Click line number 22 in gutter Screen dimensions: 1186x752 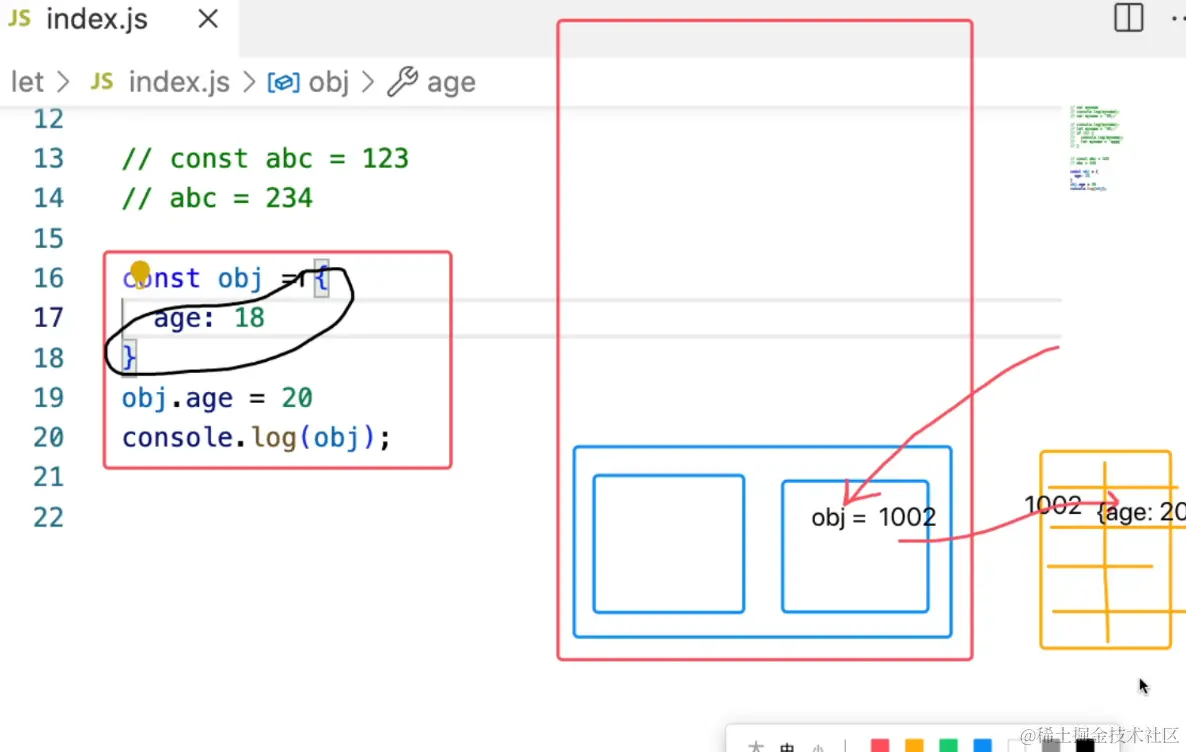point(48,517)
